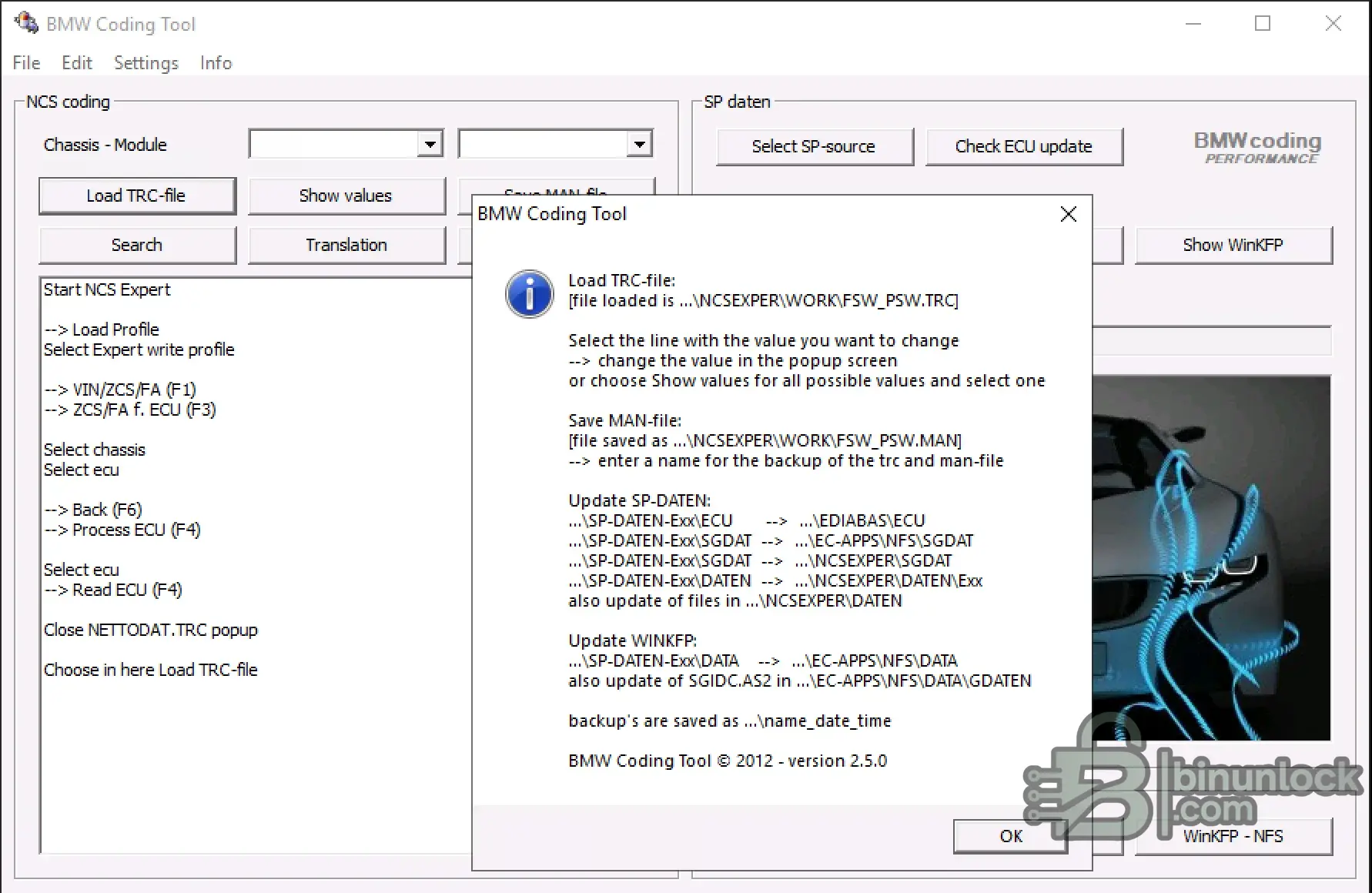Screen dimensions: 1372x893
Task: Click Check ECU update button
Action: (1024, 146)
